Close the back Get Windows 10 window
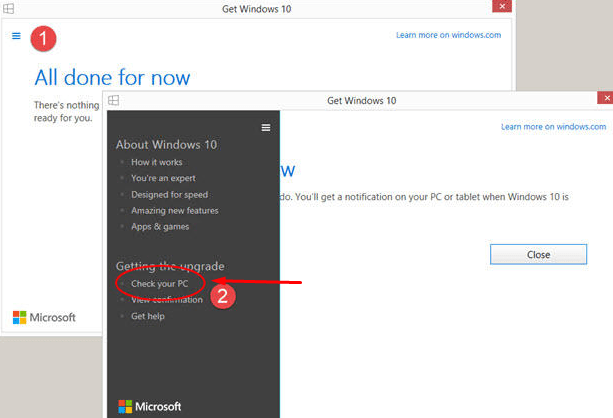Screen dimensions: 613x418 coord(503,6)
